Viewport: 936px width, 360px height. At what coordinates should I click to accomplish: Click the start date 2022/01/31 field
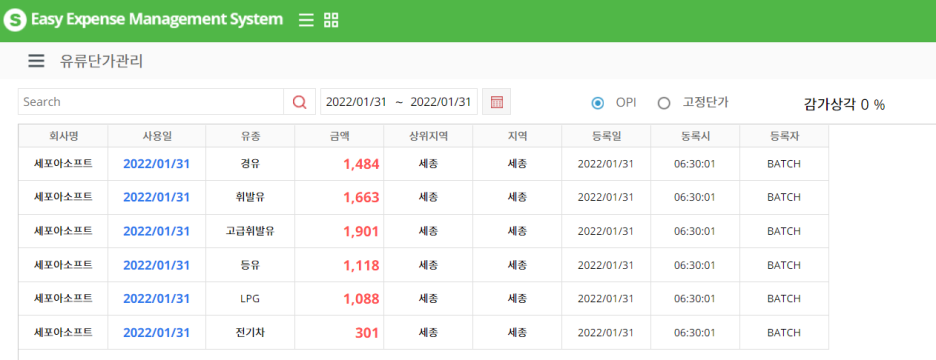[x=356, y=101]
